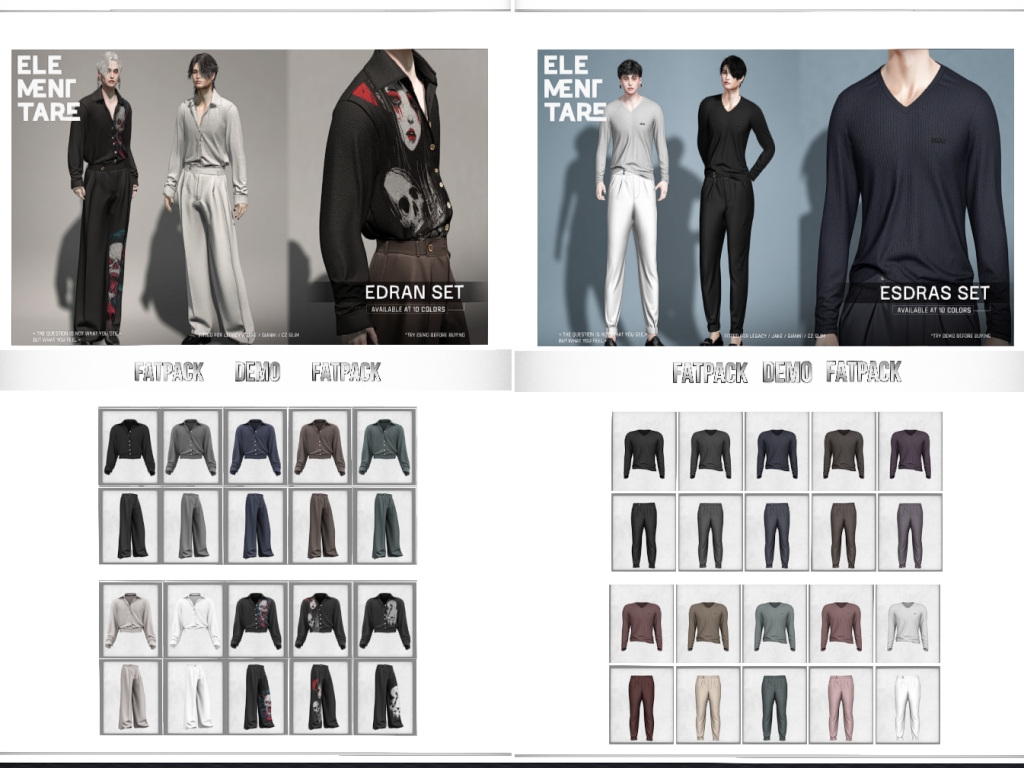1024x768 pixels.
Task: Select the plain white Edran pants
Action: 194,697
